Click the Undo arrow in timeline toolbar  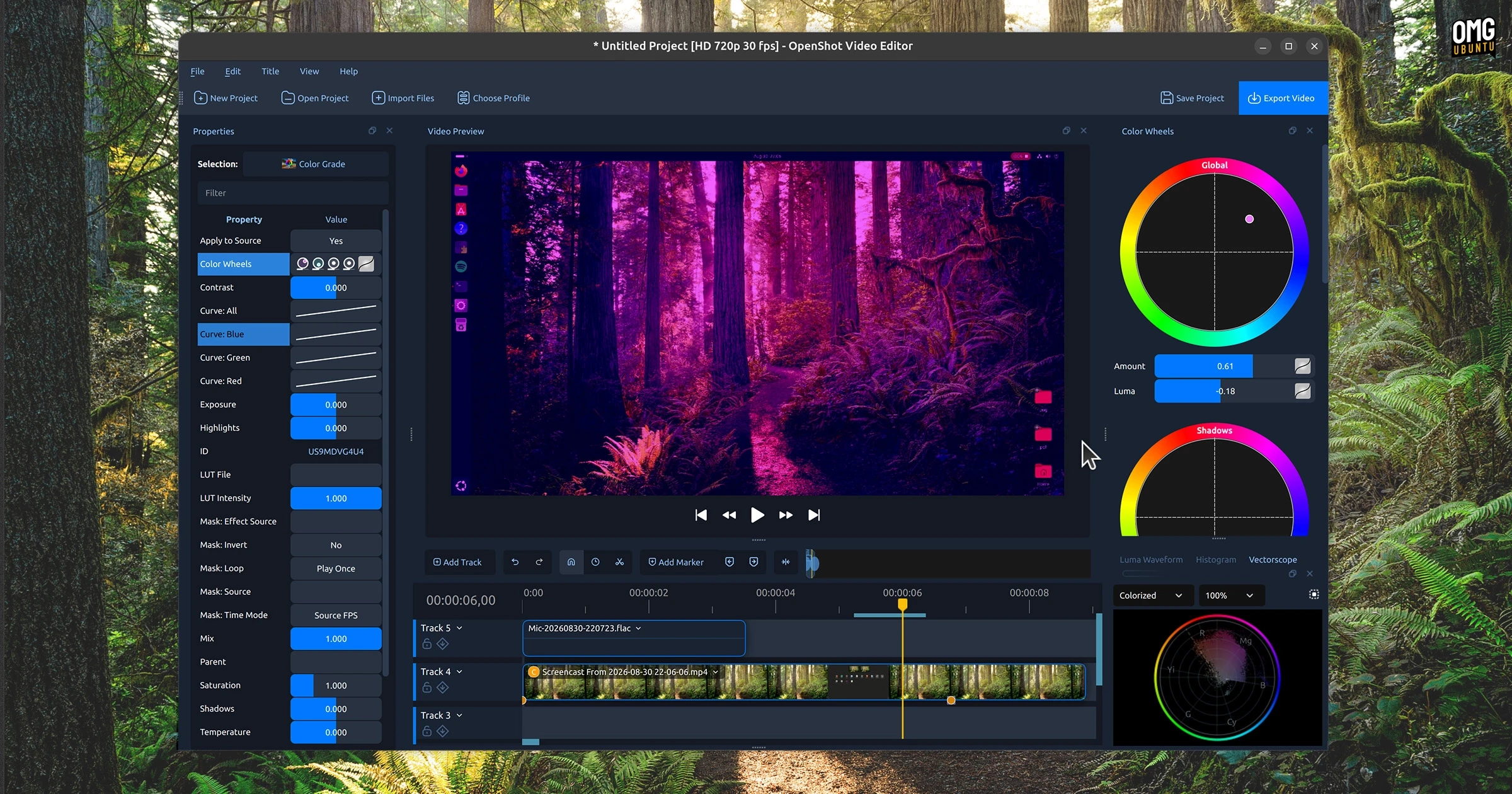[515, 561]
